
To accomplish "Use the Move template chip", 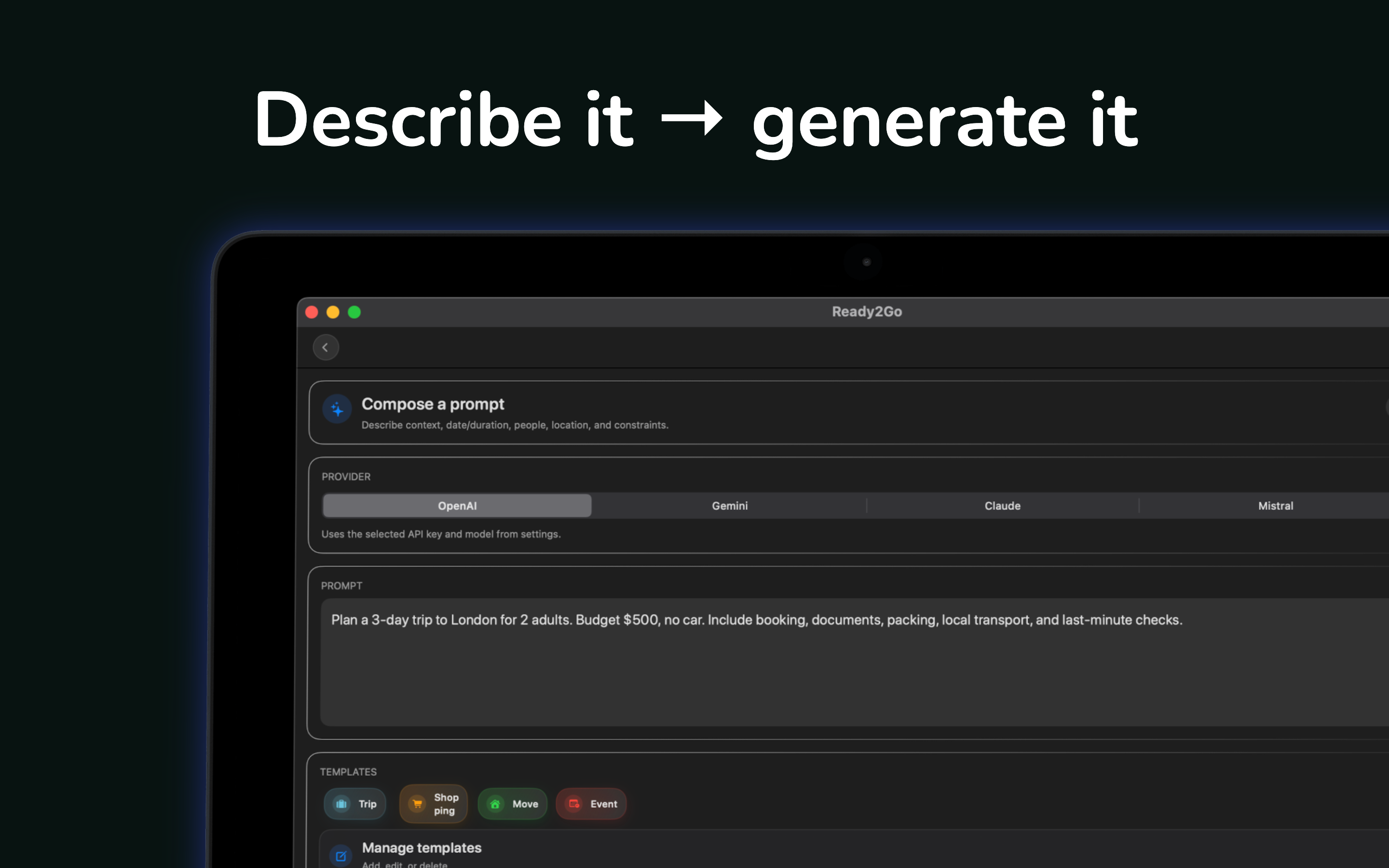I will (513, 804).
